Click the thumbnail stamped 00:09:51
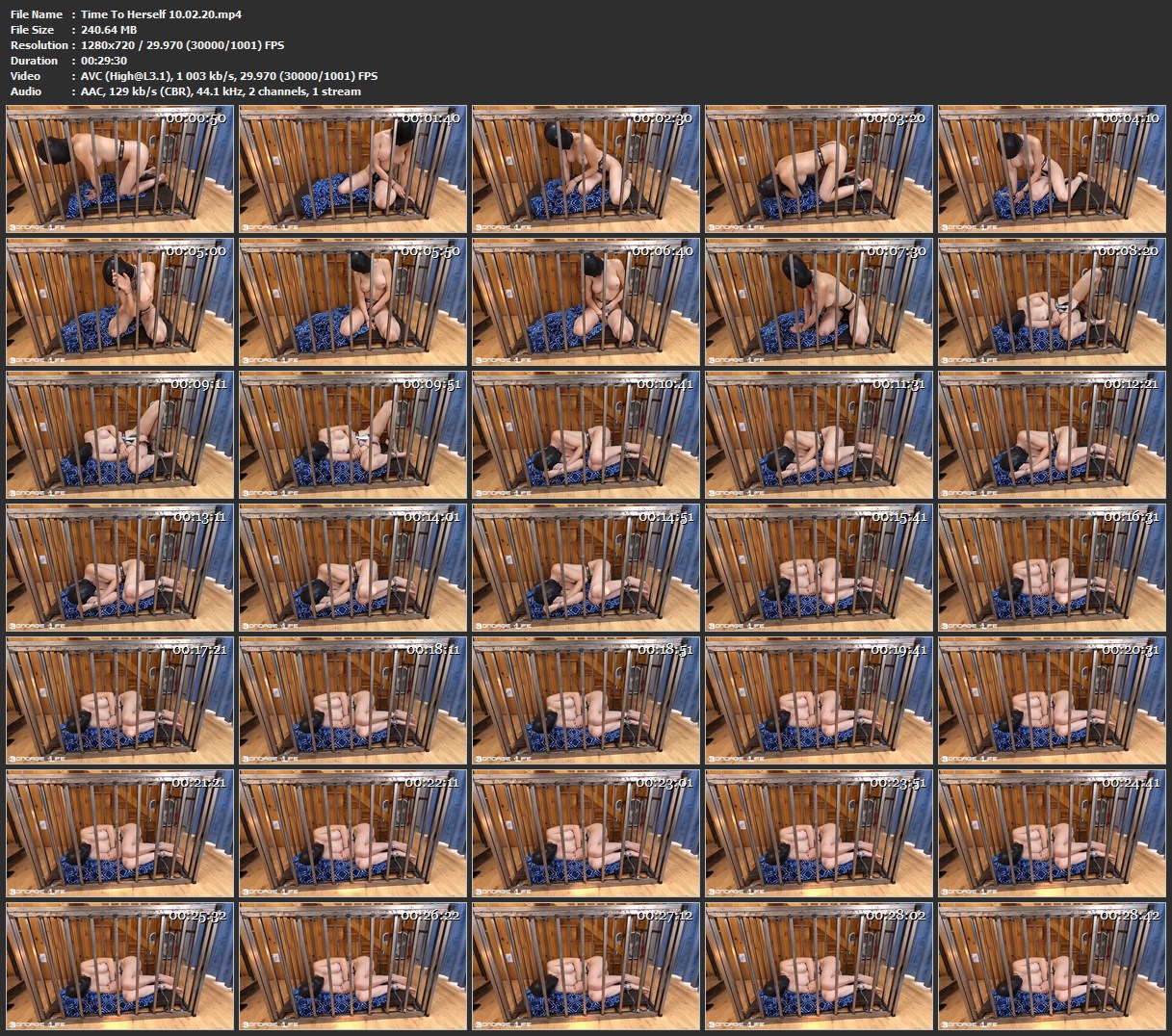This screenshot has height=1036, width=1172. pos(352,435)
